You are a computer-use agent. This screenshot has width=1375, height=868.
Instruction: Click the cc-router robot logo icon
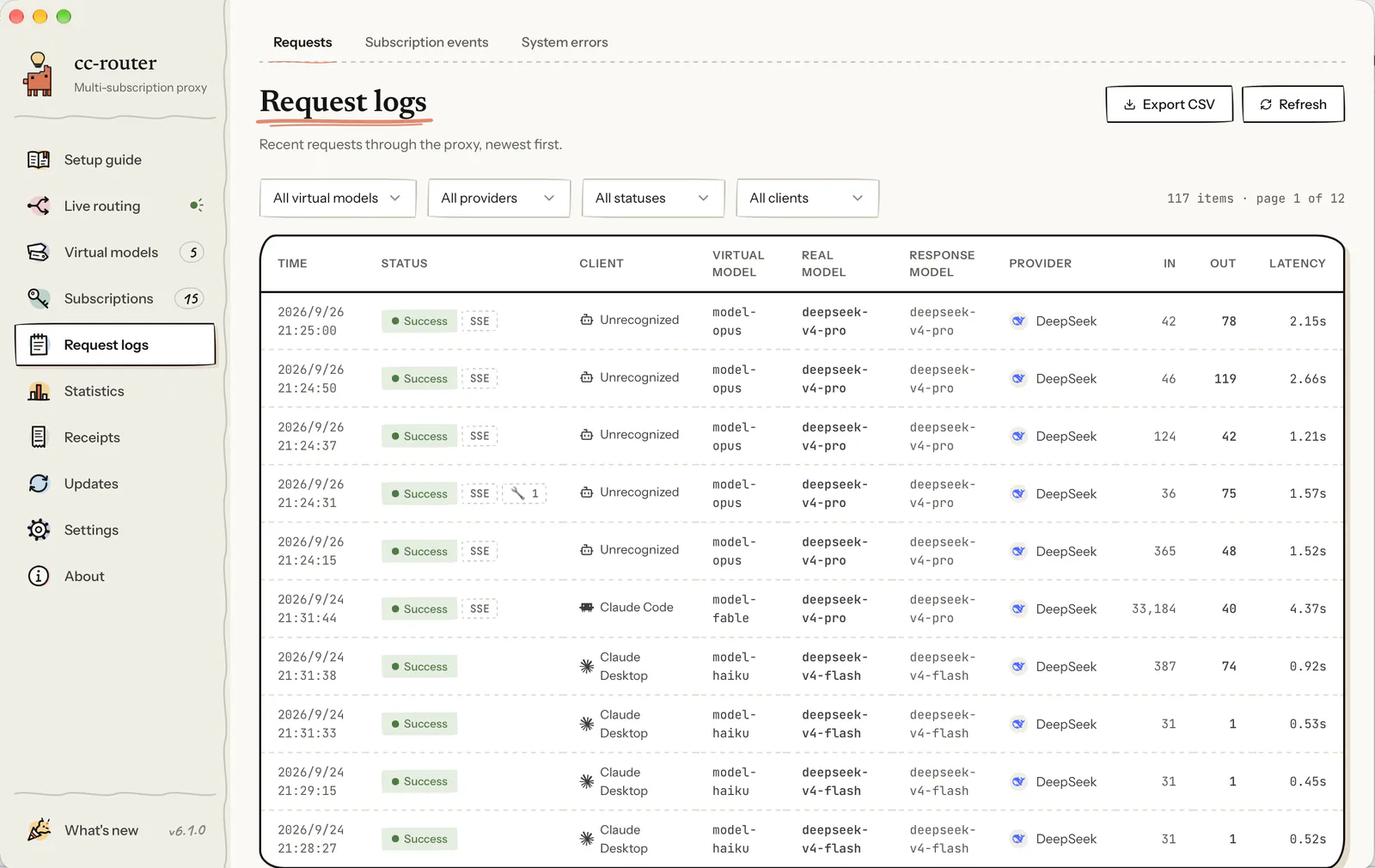(38, 74)
